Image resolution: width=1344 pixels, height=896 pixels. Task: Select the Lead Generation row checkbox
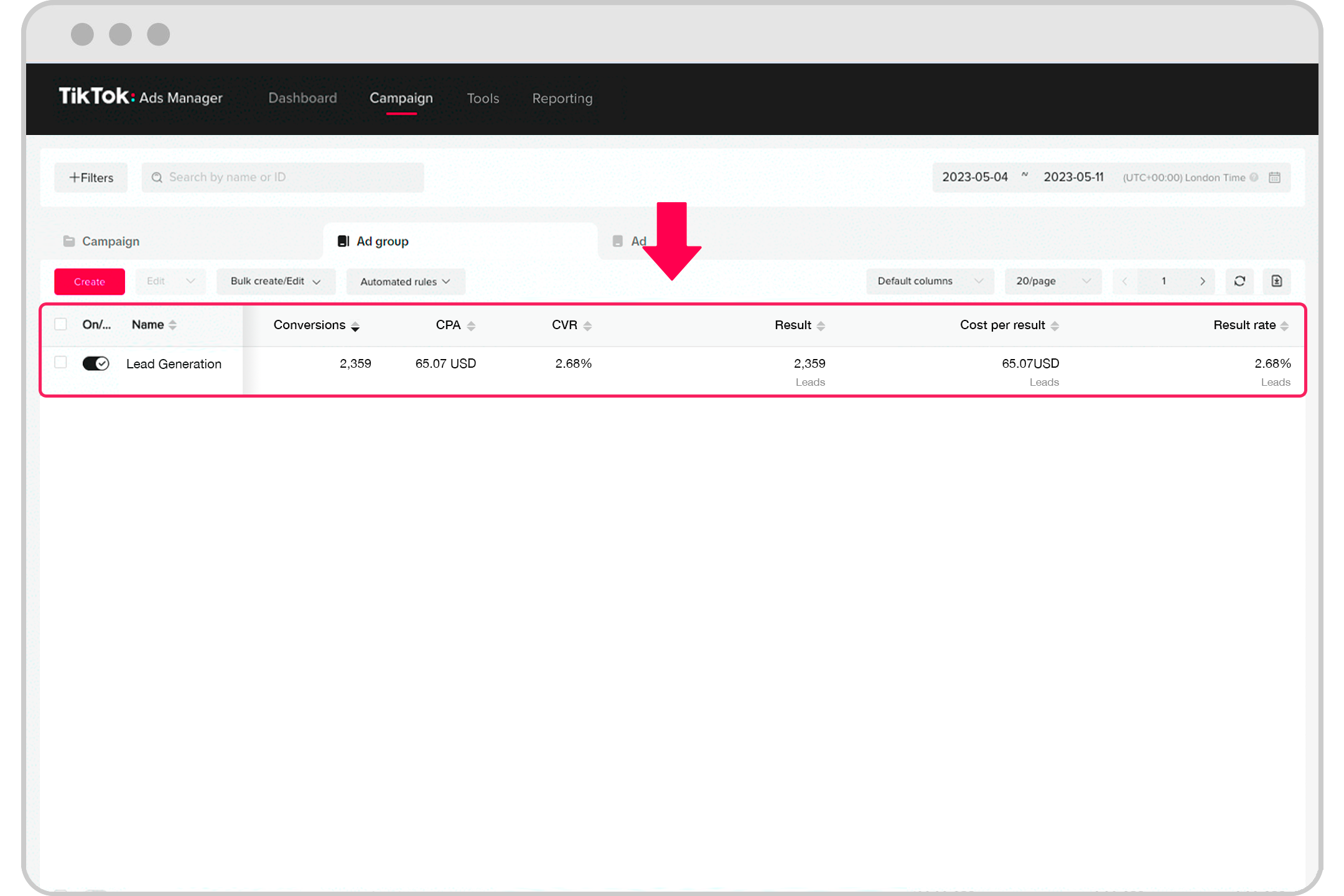point(60,362)
